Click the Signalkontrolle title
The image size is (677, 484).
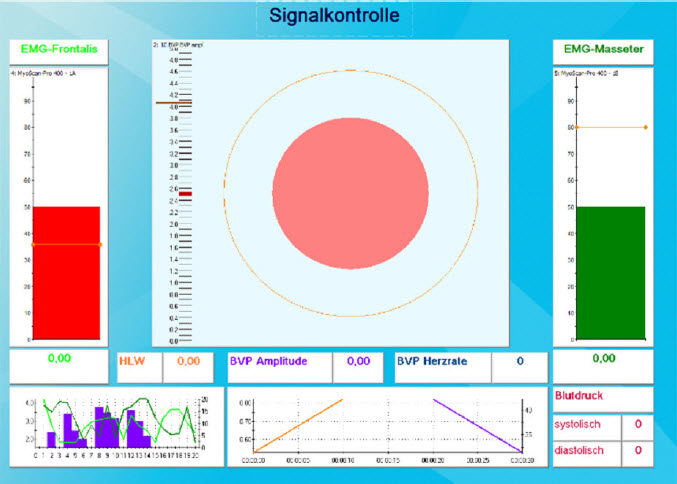334,16
